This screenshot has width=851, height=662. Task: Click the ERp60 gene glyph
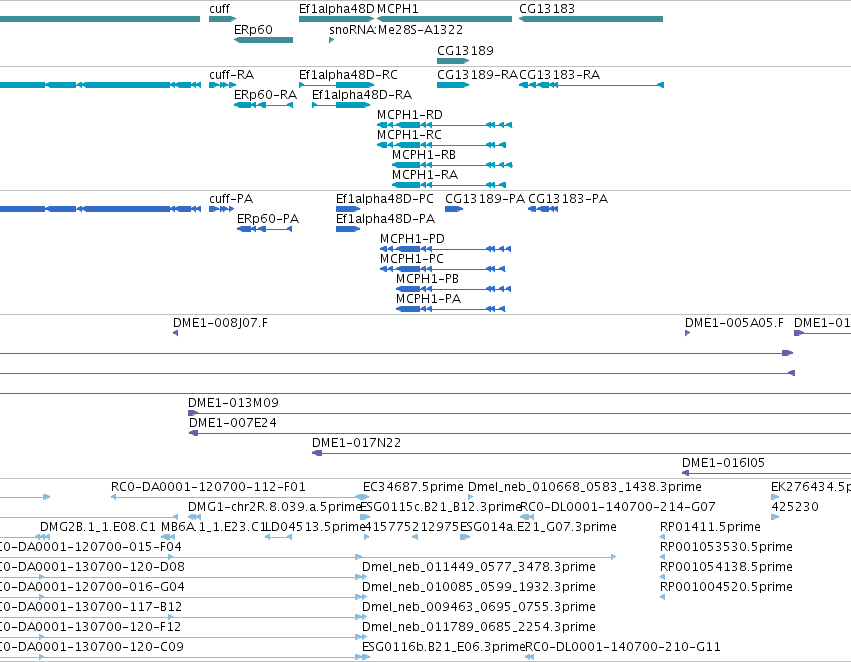pyautogui.click(x=263, y=40)
